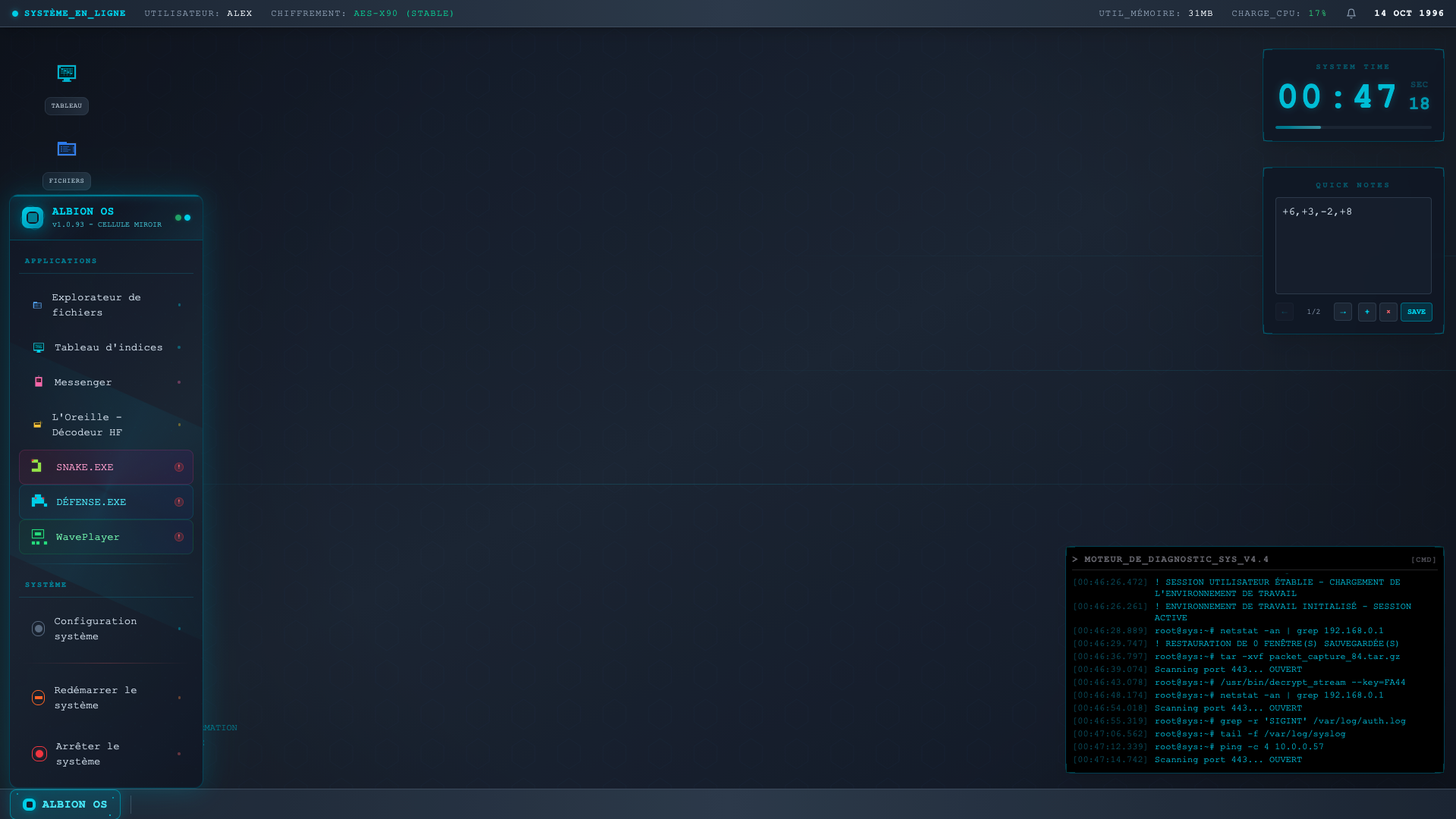Viewport: 1456px width, 819px height.
Task: Launch SNAKE.EXE from the applications list
Action: [x=106, y=467]
